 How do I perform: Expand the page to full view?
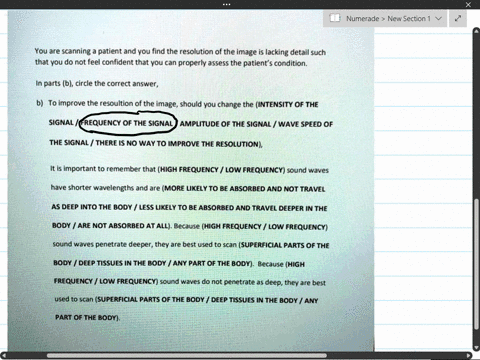[x=458, y=18]
